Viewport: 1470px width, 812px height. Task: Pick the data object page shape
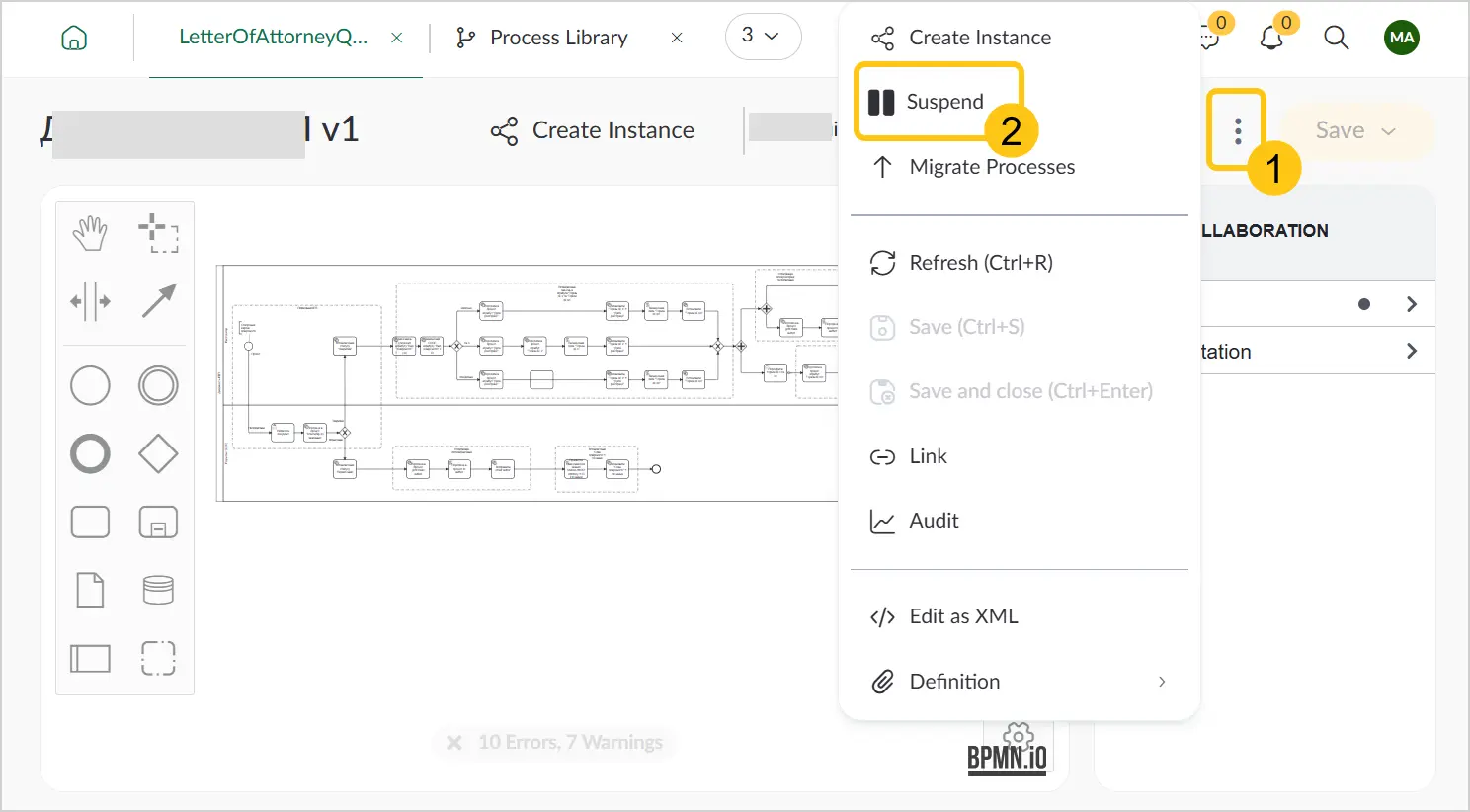(x=90, y=590)
